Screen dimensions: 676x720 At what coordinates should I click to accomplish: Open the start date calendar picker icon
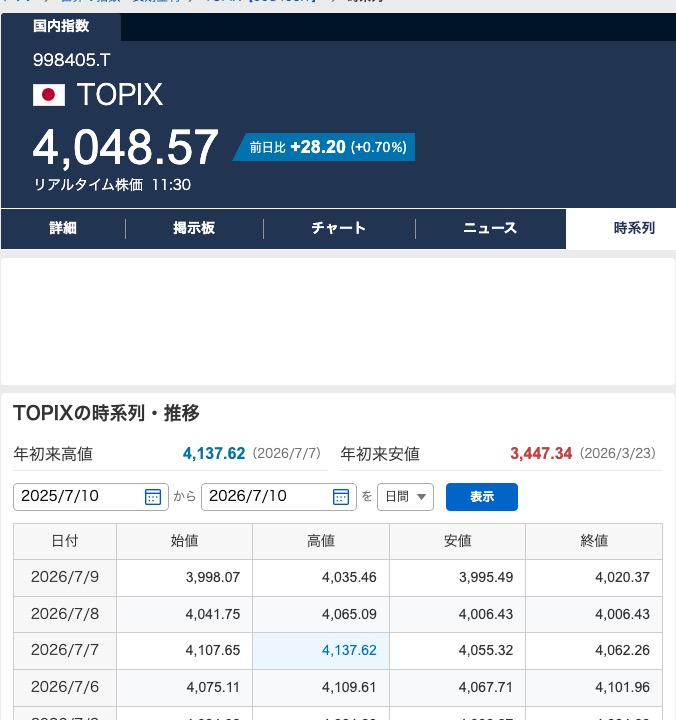pos(153,497)
